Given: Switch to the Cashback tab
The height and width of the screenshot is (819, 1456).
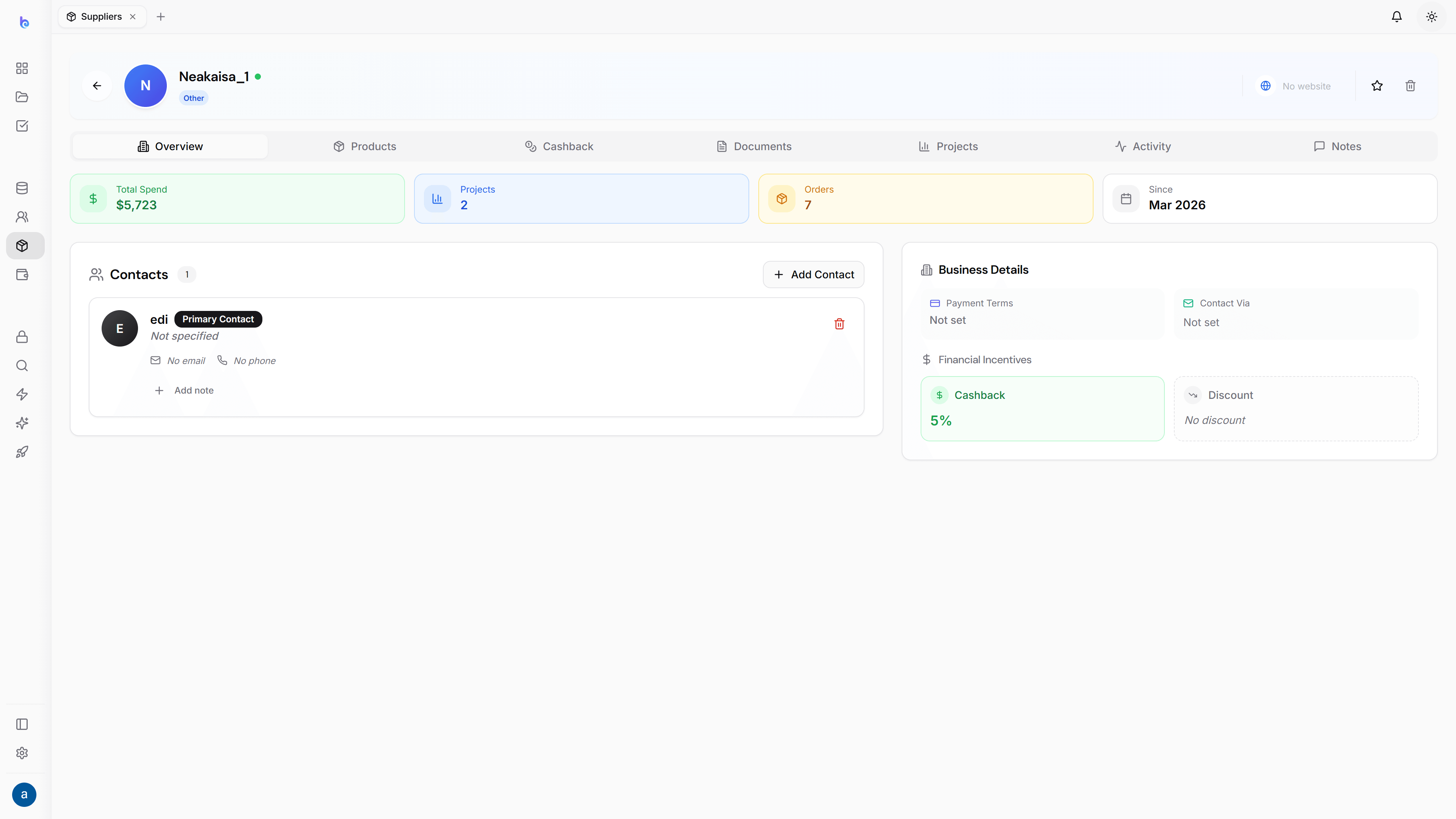Looking at the screenshot, I should 559,146.
